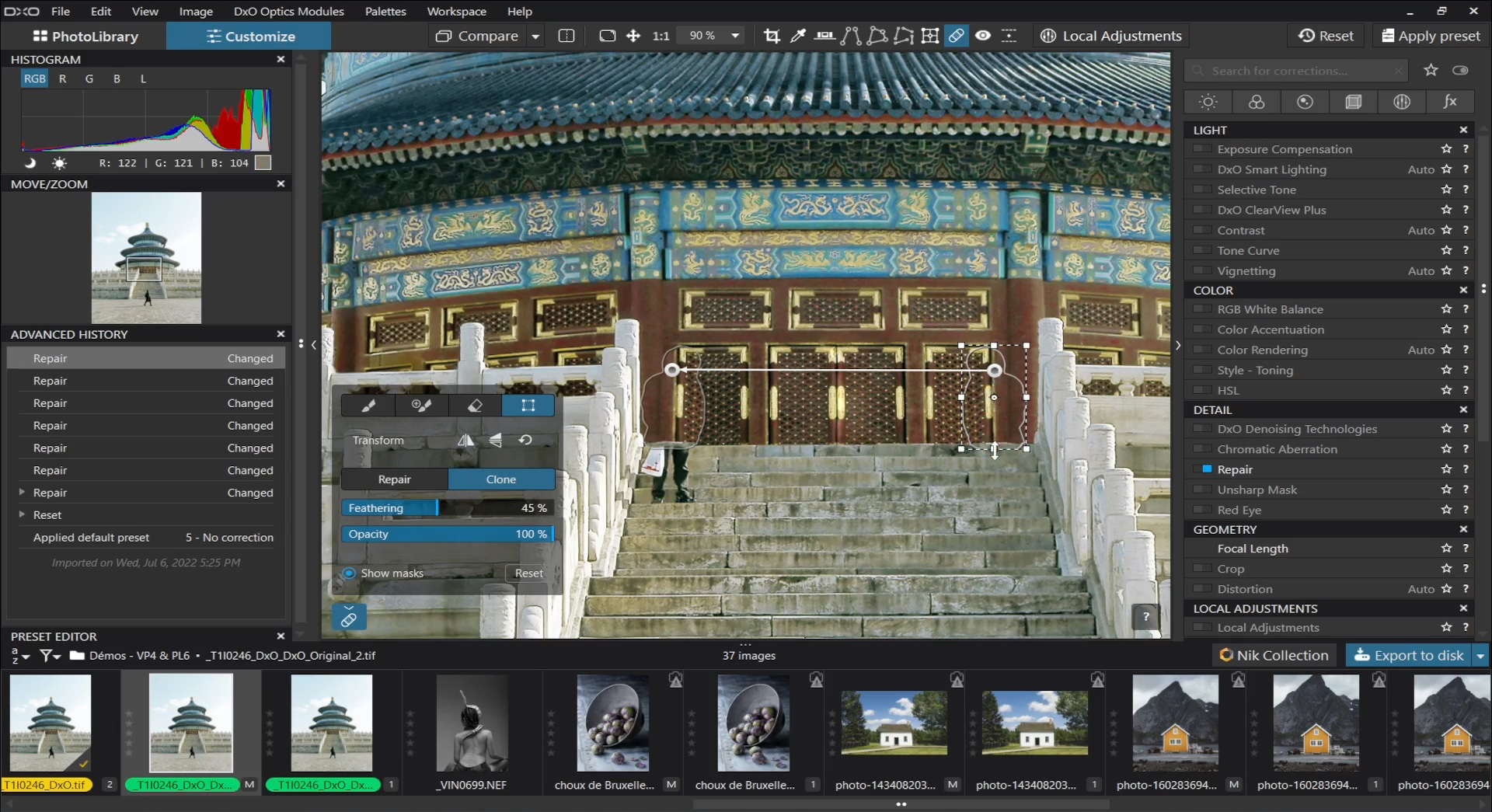Flip the mask horizontally

pos(465,440)
